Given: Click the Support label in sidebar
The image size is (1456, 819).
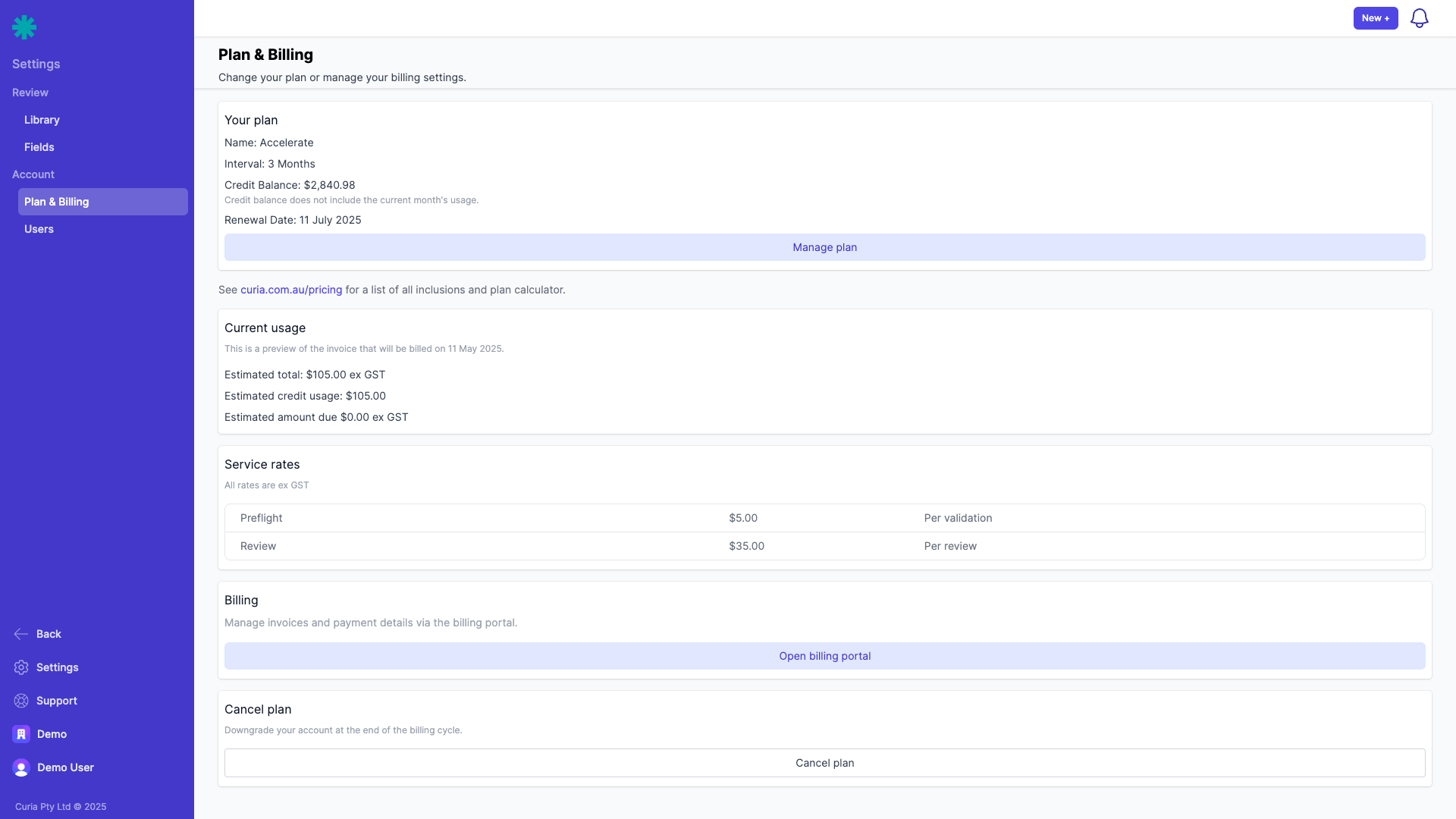Looking at the screenshot, I should (x=57, y=701).
